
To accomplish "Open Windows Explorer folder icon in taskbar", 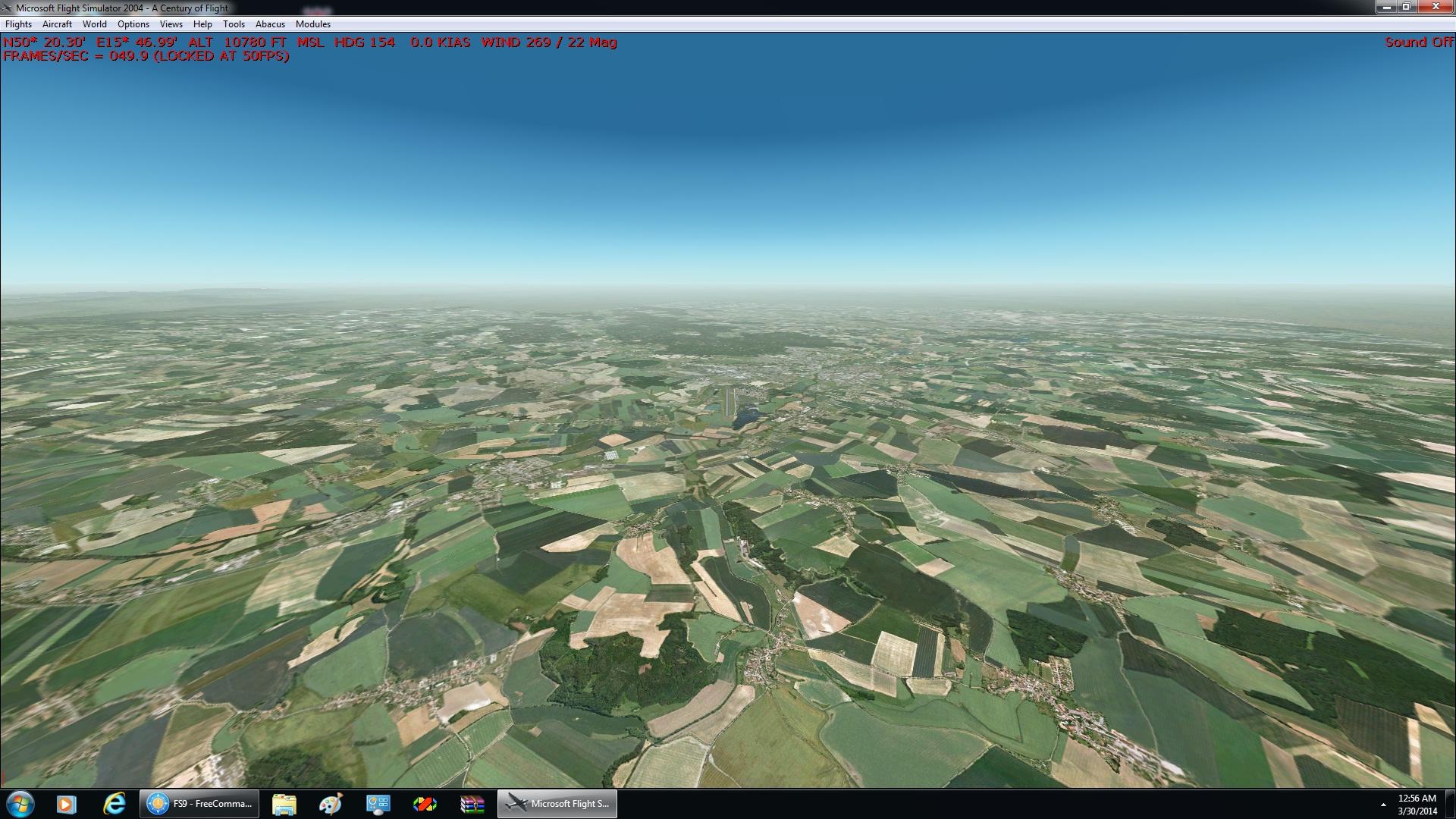I will point(284,804).
